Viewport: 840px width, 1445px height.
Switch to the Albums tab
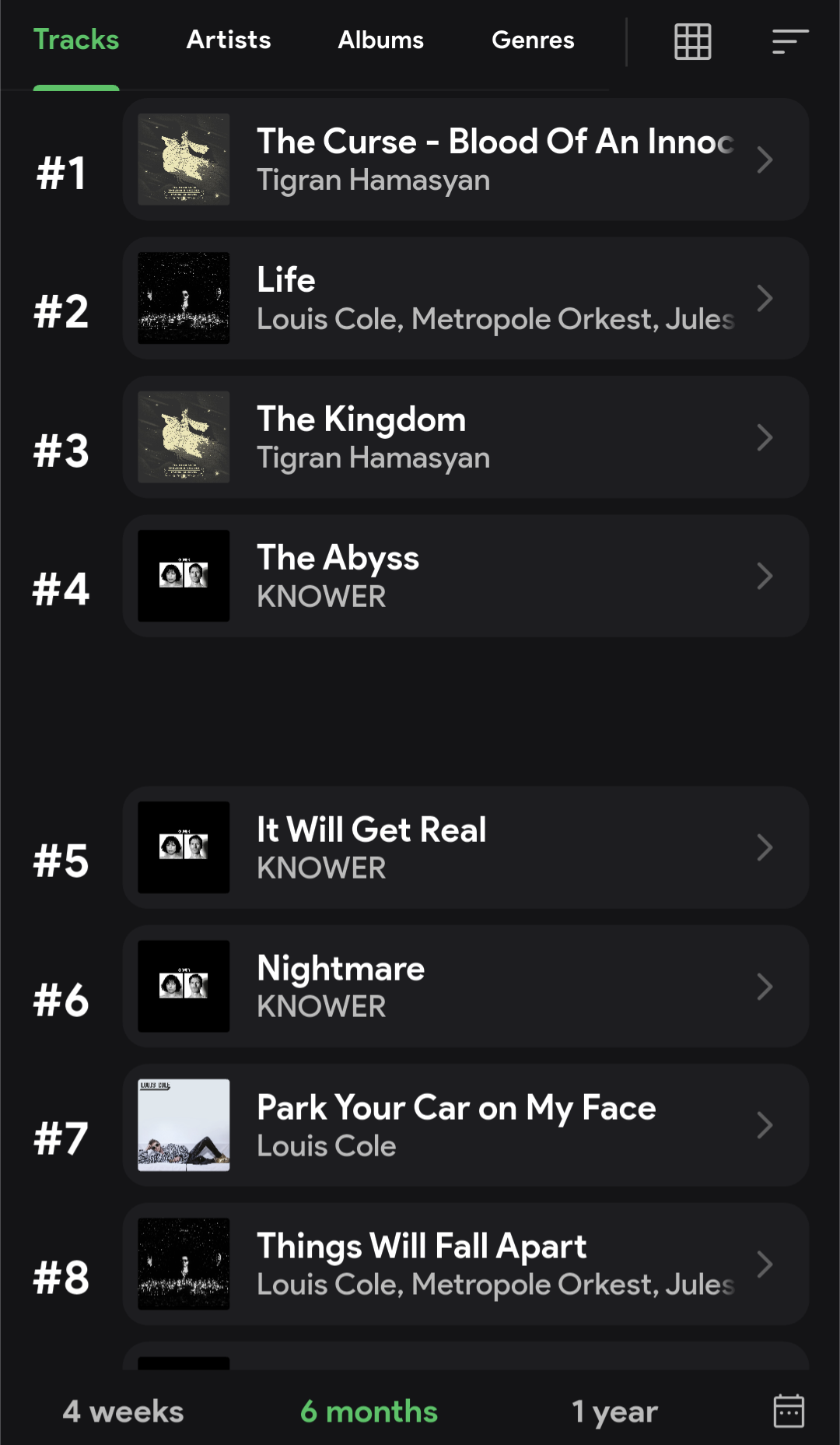click(380, 40)
